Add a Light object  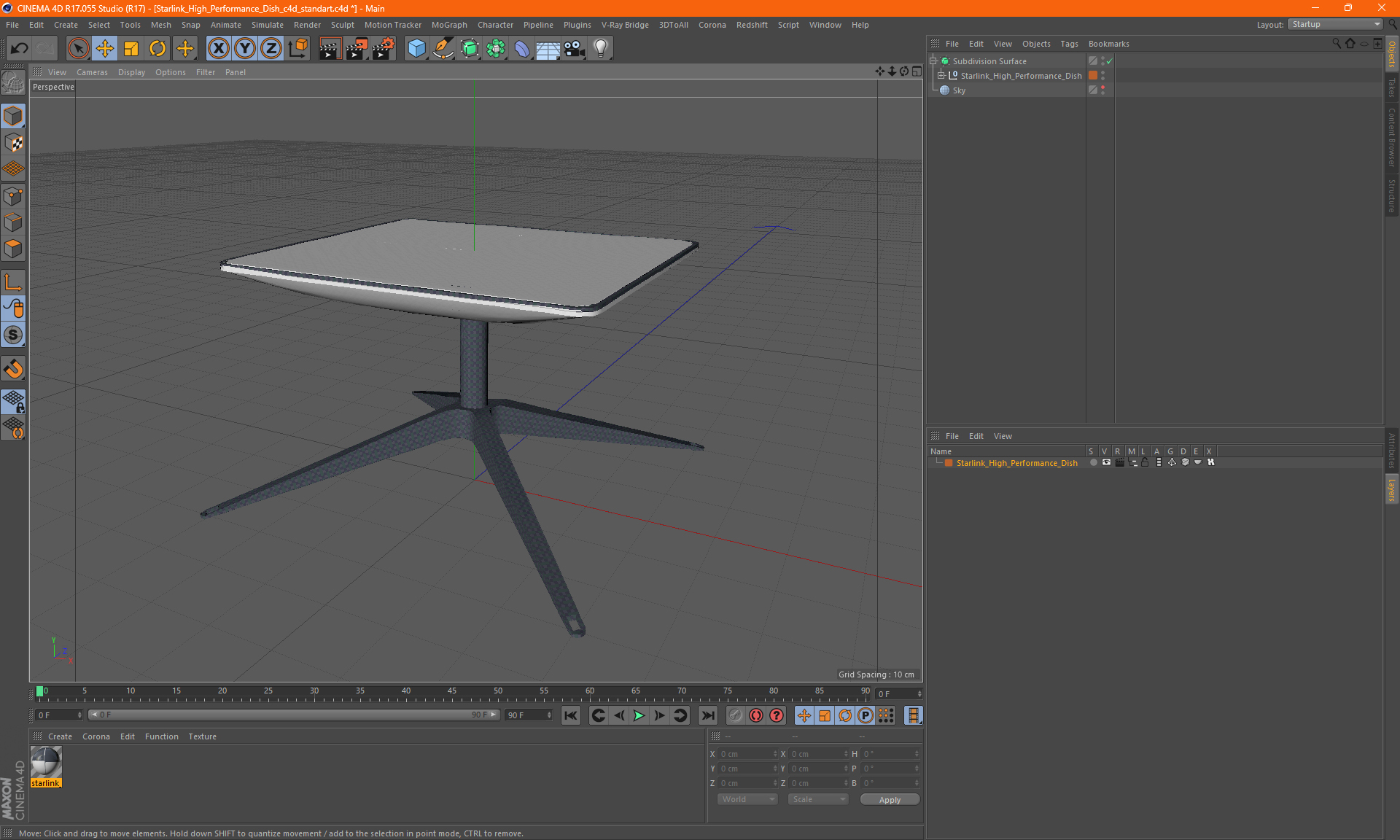601,48
